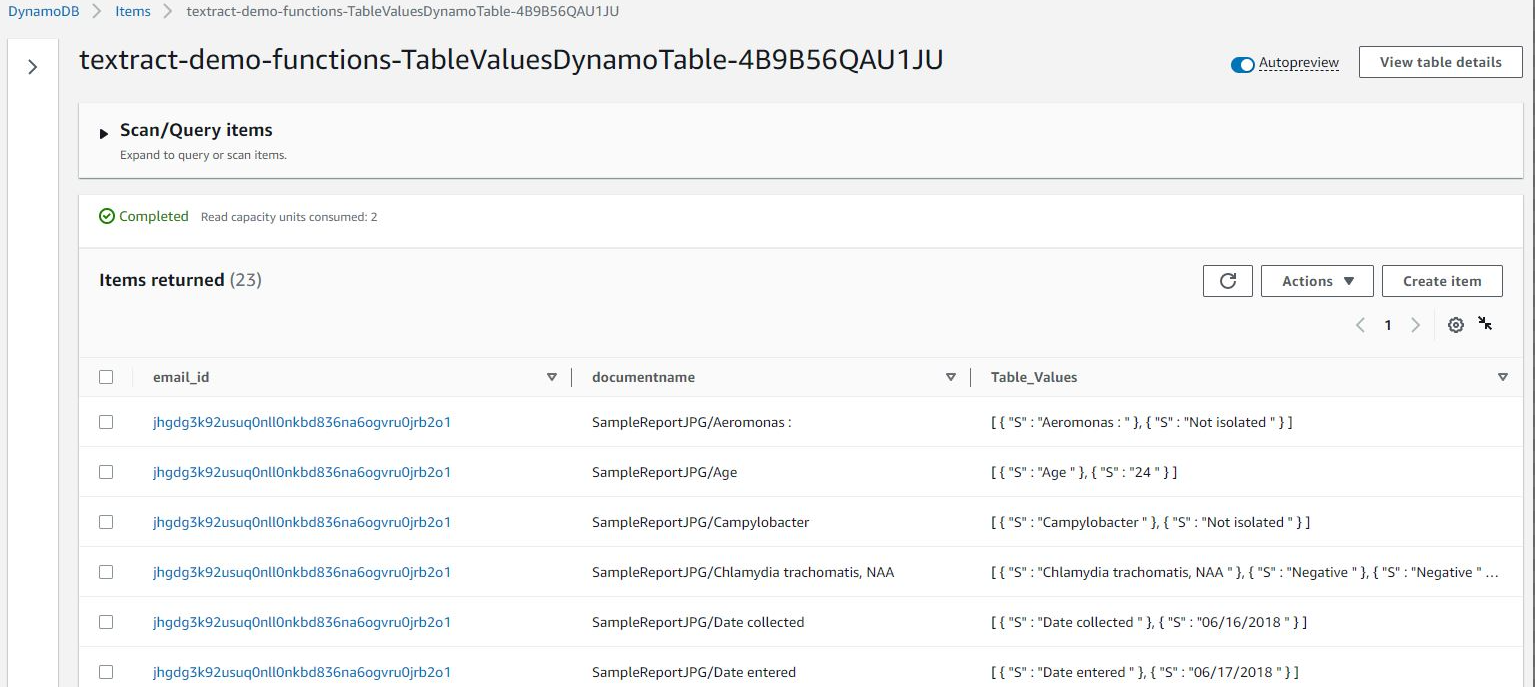Go to the next results page arrow
The width and height of the screenshot is (1535, 687).
coord(1416,324)
